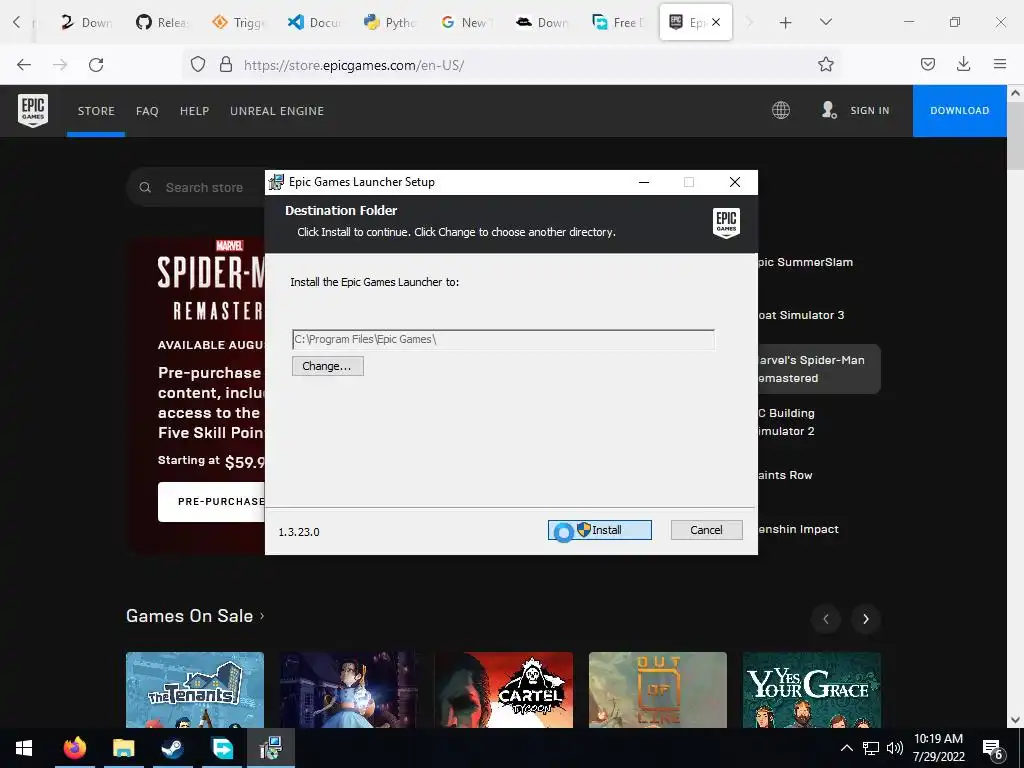Click the Epic logo in setup dialog header
Viewport: 1024px width, 768px height.
tap(726, 223)
